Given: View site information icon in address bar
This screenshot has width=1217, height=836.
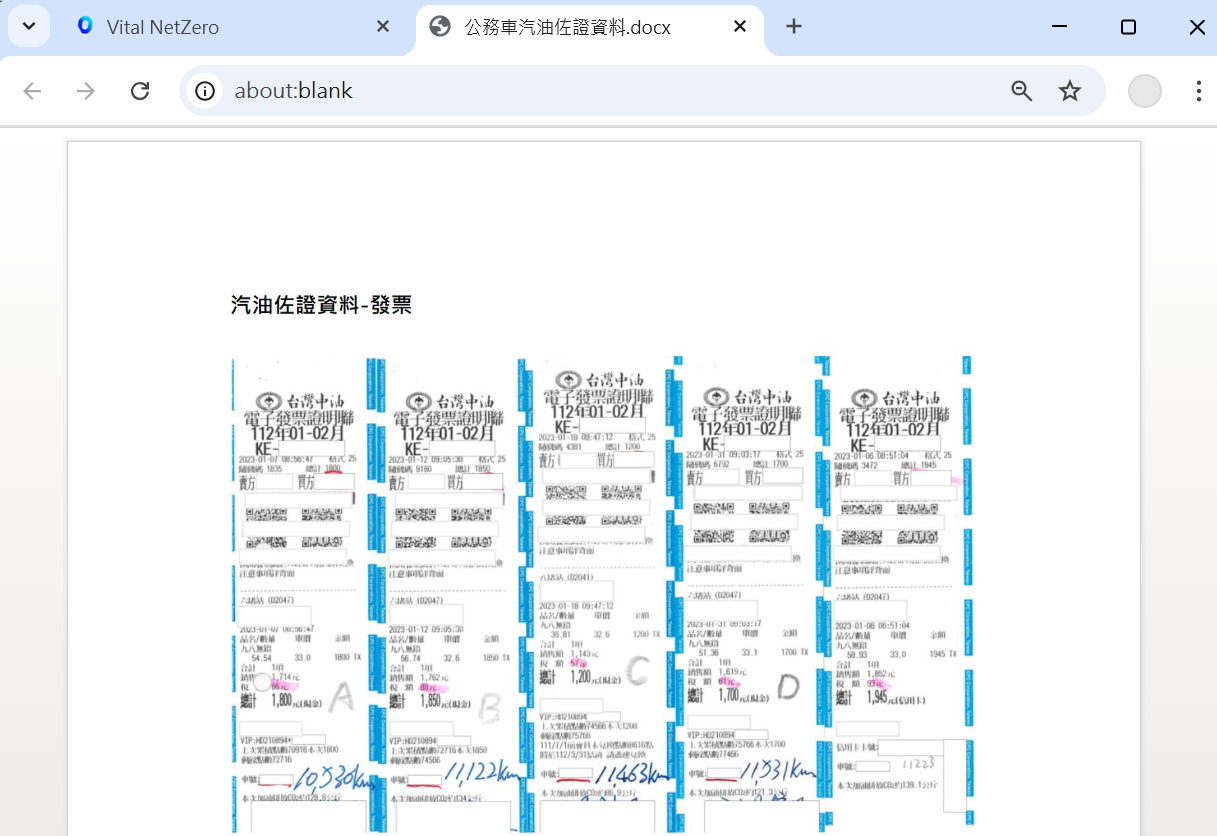Looking at the screenshot, I should pyautogui.click(x=205, y=91).
